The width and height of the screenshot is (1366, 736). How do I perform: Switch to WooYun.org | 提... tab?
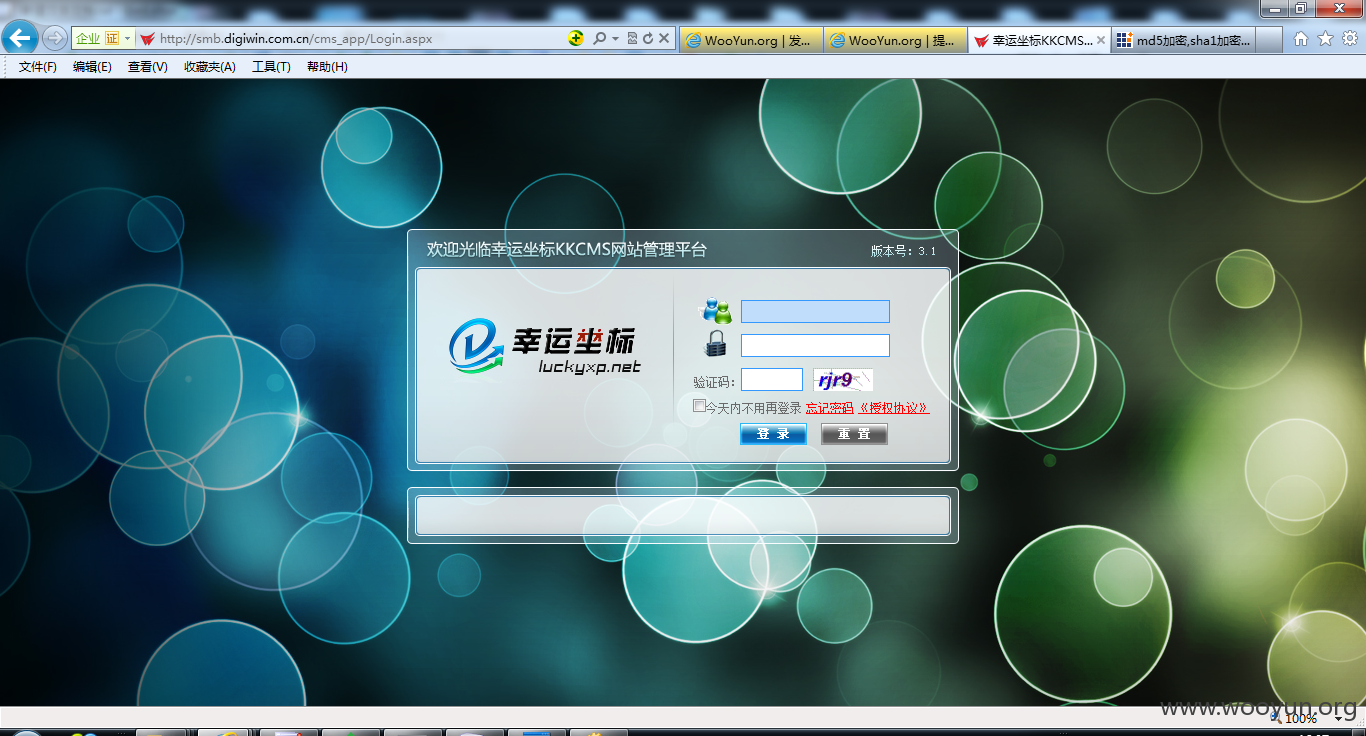coord(895,40)
